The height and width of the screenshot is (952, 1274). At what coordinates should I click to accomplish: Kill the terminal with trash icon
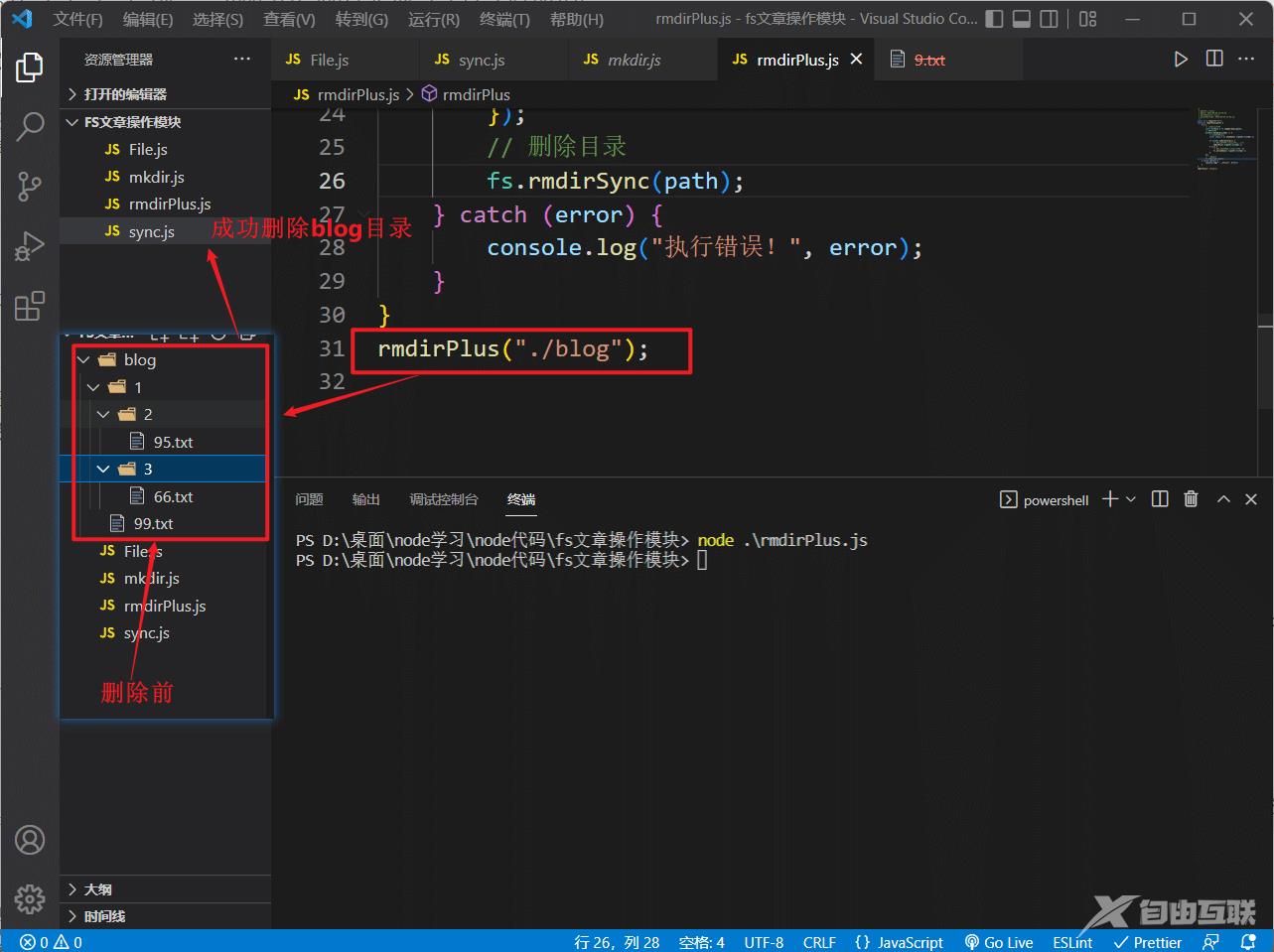pyautogui.click(x=1192, y=499)
